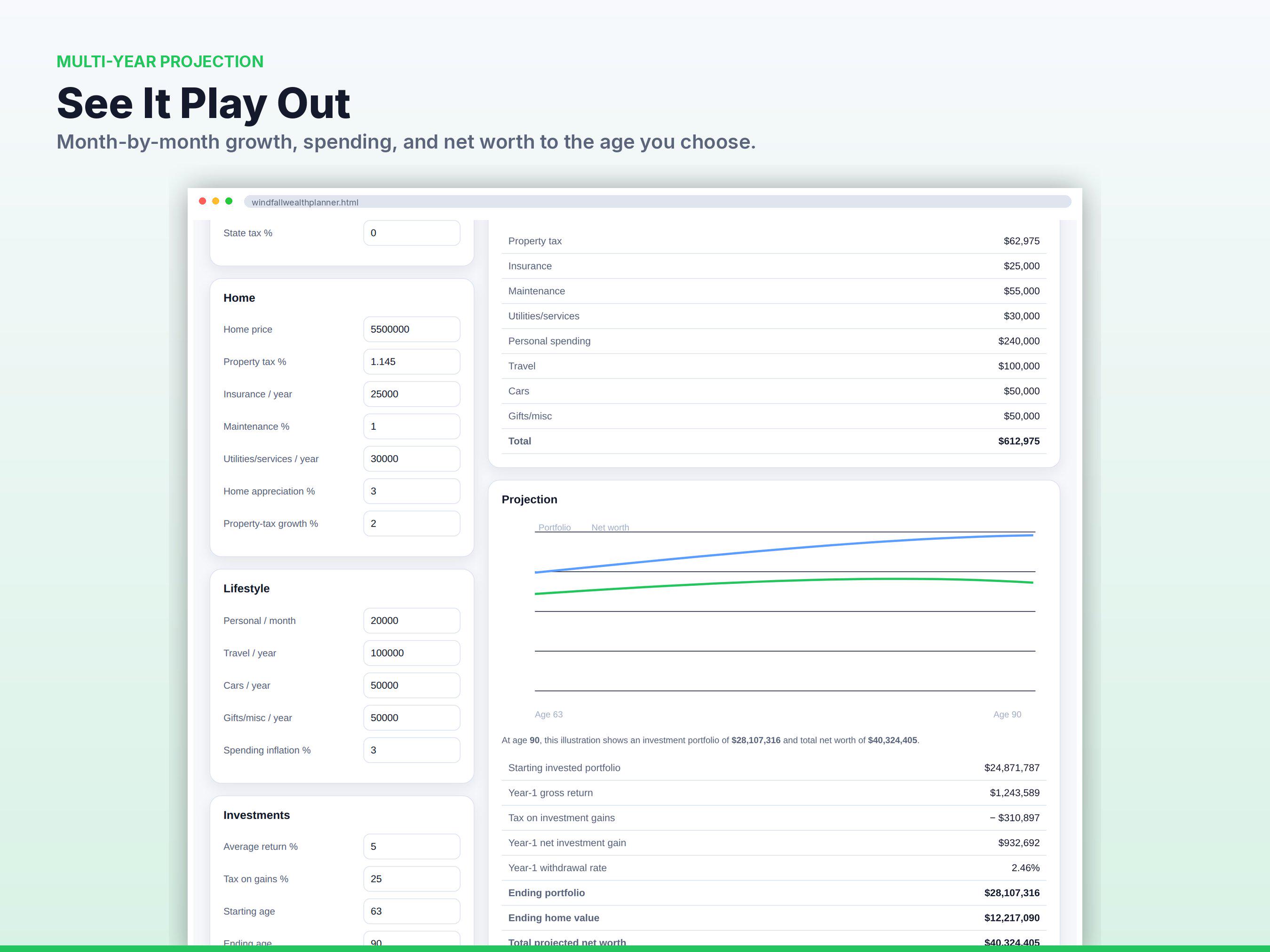Viewport: 1270px width, 952px height.
Task: Focus the Maintenance % field
Action: tap(412, 426)
